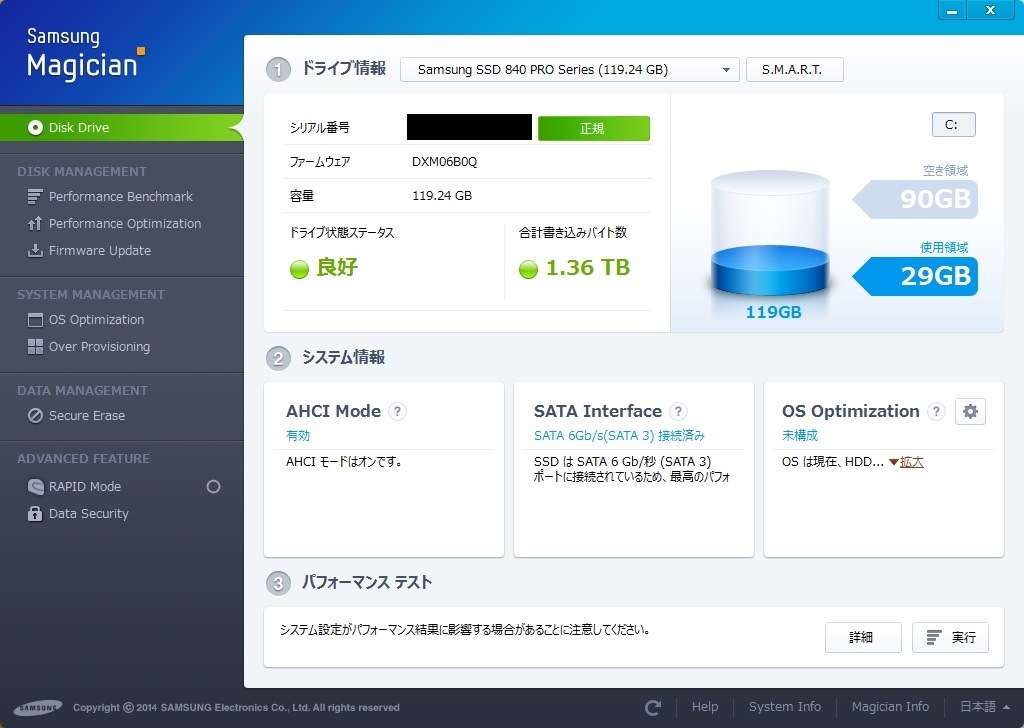Open Help in the footer
This screenshot has height=728, width=1024.
[x=705, y=706]
